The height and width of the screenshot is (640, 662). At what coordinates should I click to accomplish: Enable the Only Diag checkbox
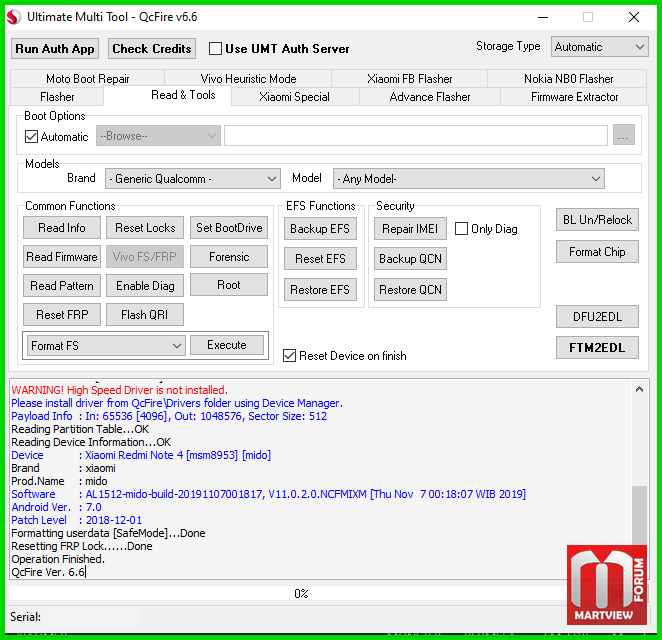click(x=461, y=228)
